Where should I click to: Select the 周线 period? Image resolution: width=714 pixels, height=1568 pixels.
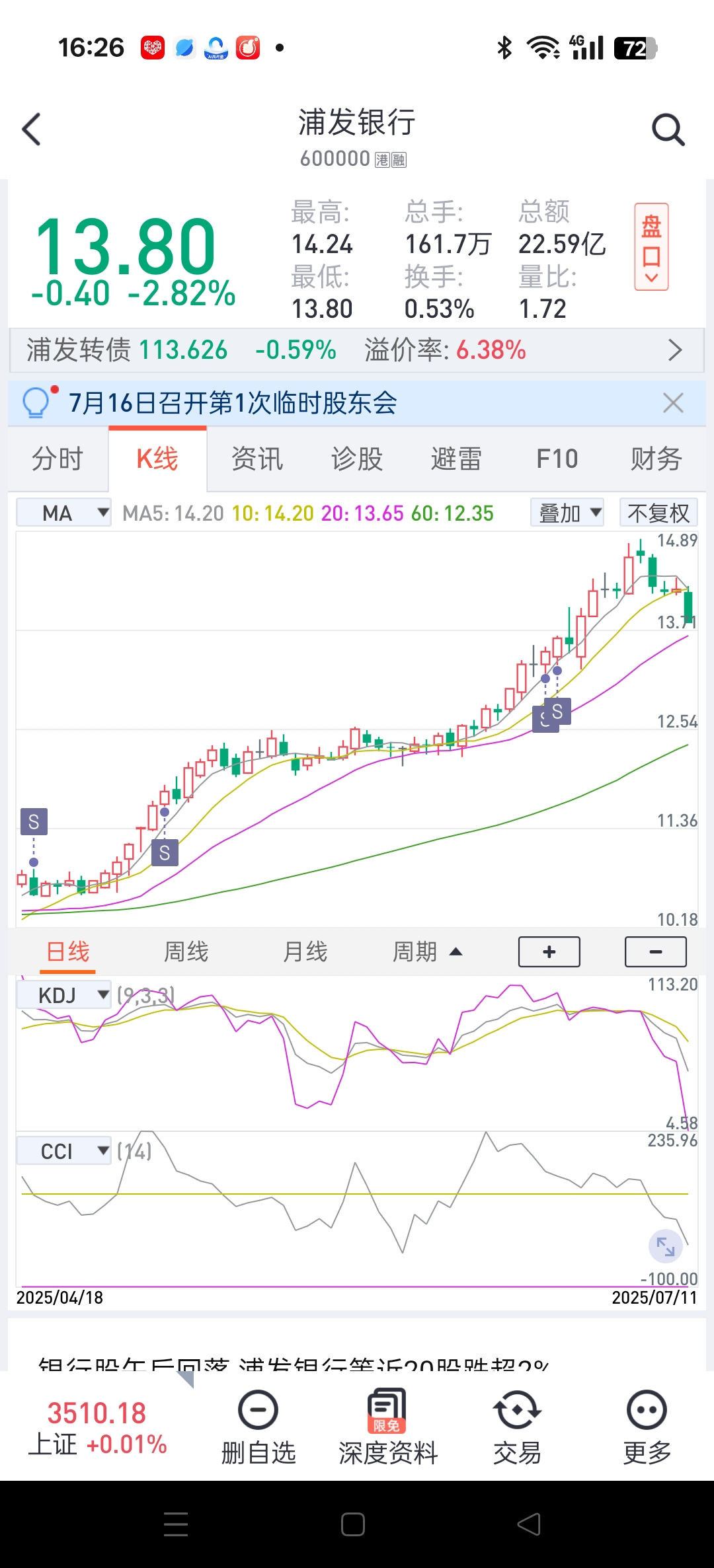point(186,952)
